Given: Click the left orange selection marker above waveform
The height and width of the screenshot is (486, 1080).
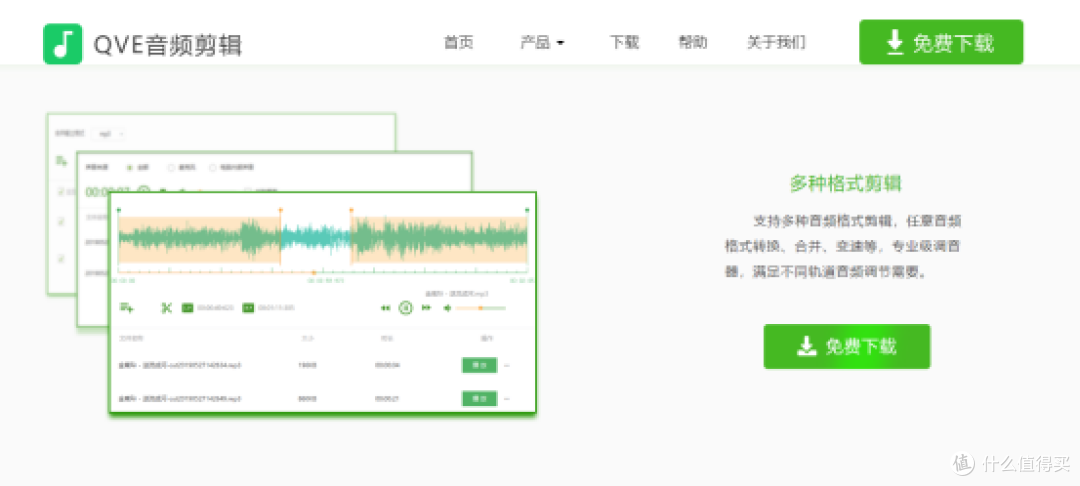Looking at the screenshot, I should coord(280,209).
